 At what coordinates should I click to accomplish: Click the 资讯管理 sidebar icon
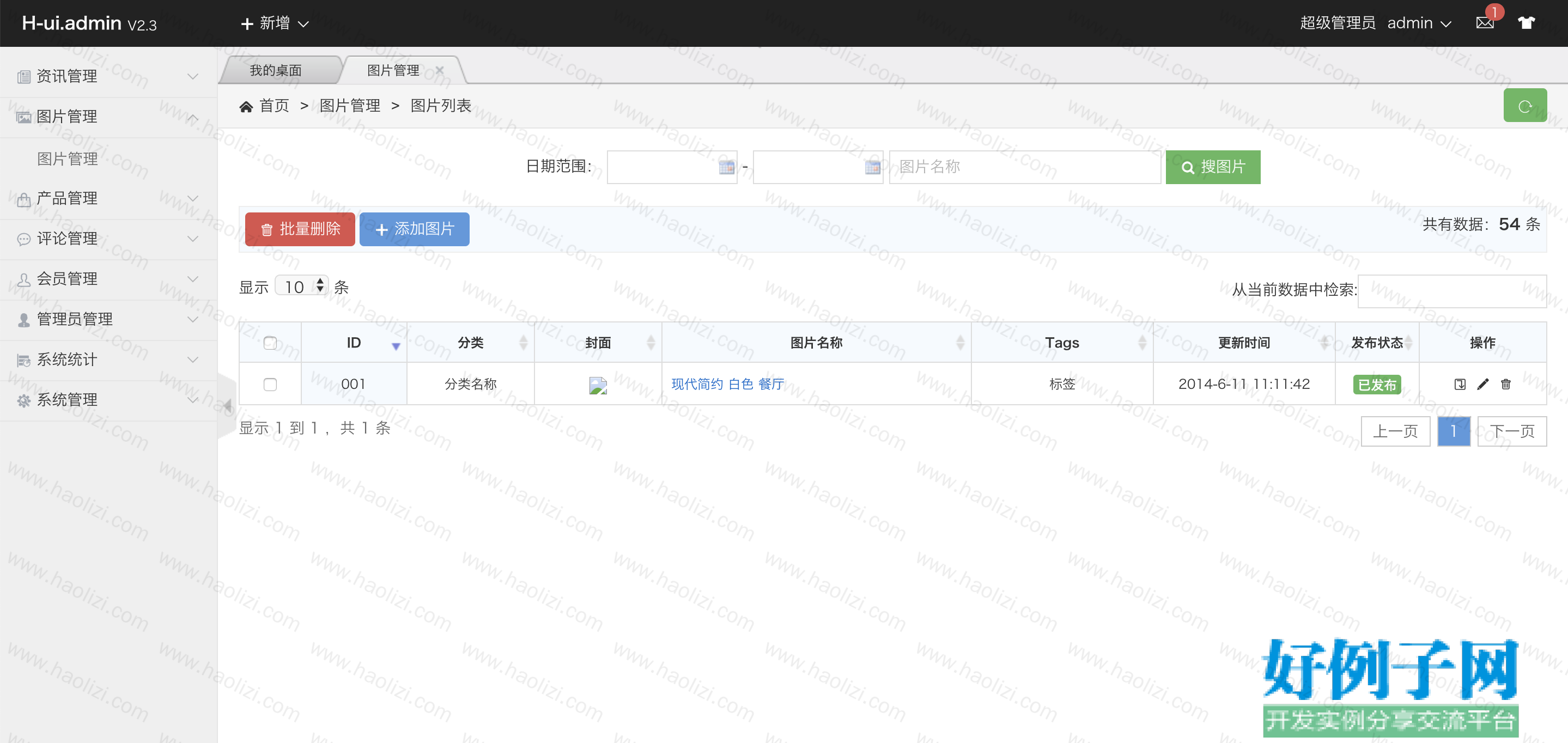click(x=24, y=77)
